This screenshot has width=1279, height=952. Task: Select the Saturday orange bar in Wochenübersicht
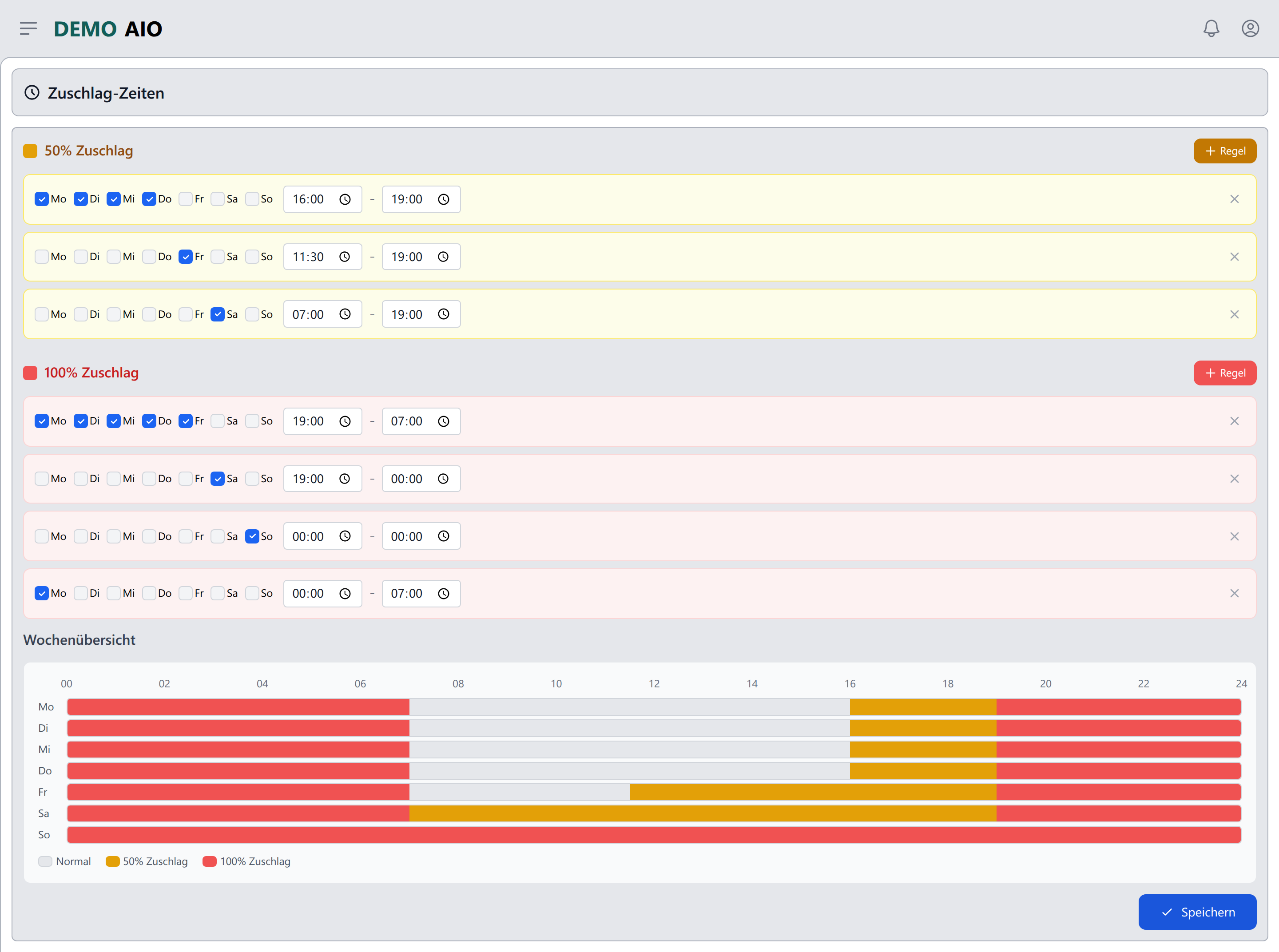[x=703, y=814]
